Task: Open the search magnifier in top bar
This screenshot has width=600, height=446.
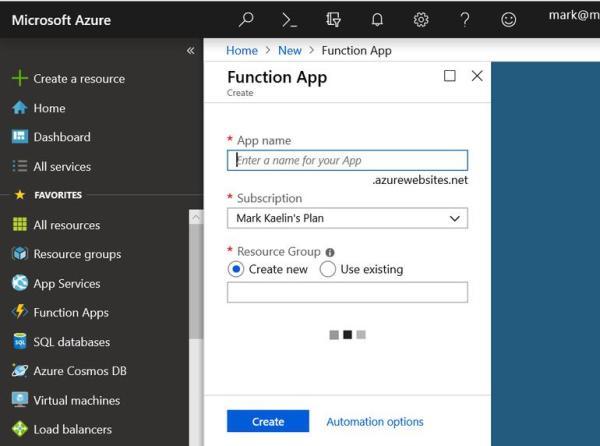Action: [x=246, y=19]
